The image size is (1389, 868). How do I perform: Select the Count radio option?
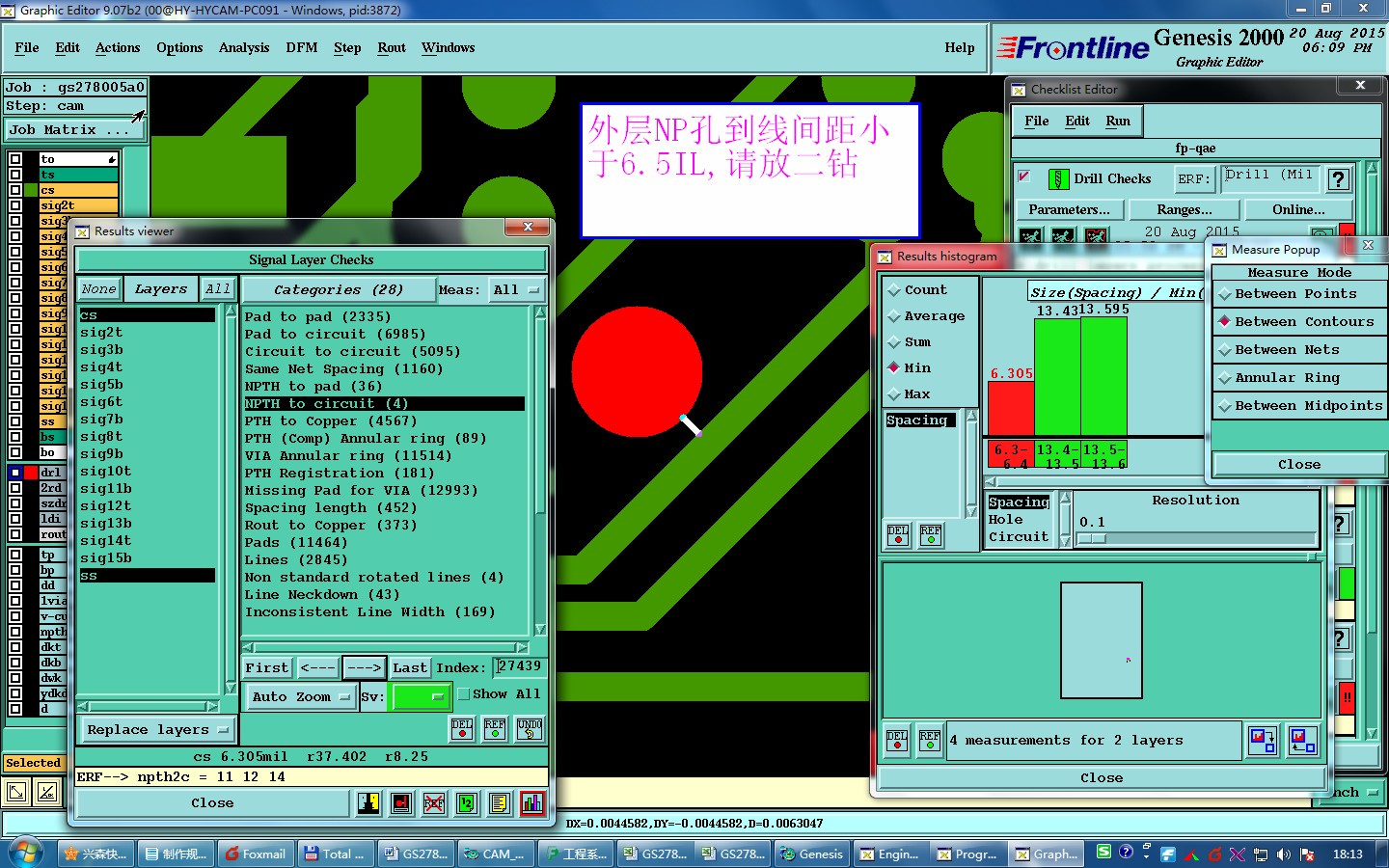point(894,289)
